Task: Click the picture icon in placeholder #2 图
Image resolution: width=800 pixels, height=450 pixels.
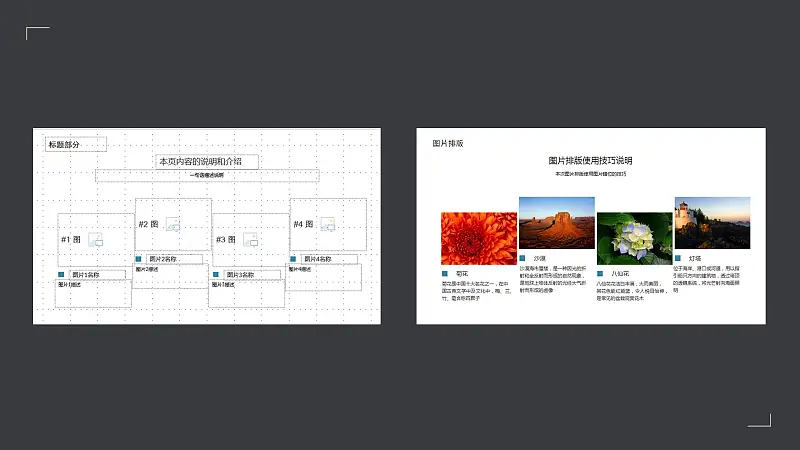Action: tap(173, 224)
